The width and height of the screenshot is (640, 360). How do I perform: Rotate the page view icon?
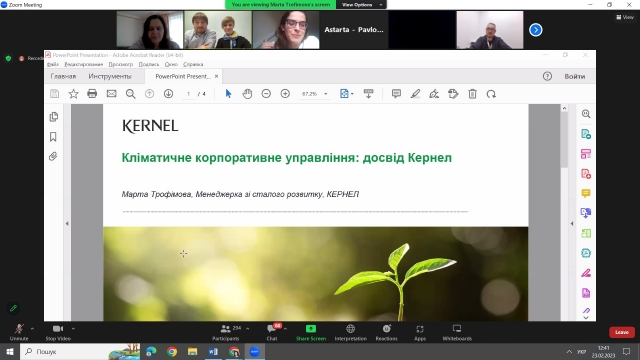click(491, 94)
